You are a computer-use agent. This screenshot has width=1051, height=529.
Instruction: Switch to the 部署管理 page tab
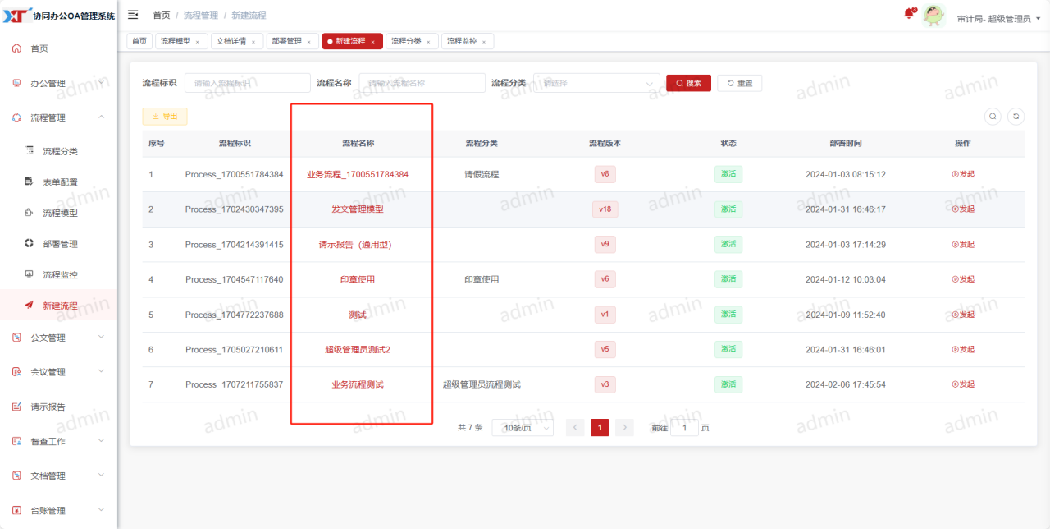(x=293, y=42)
